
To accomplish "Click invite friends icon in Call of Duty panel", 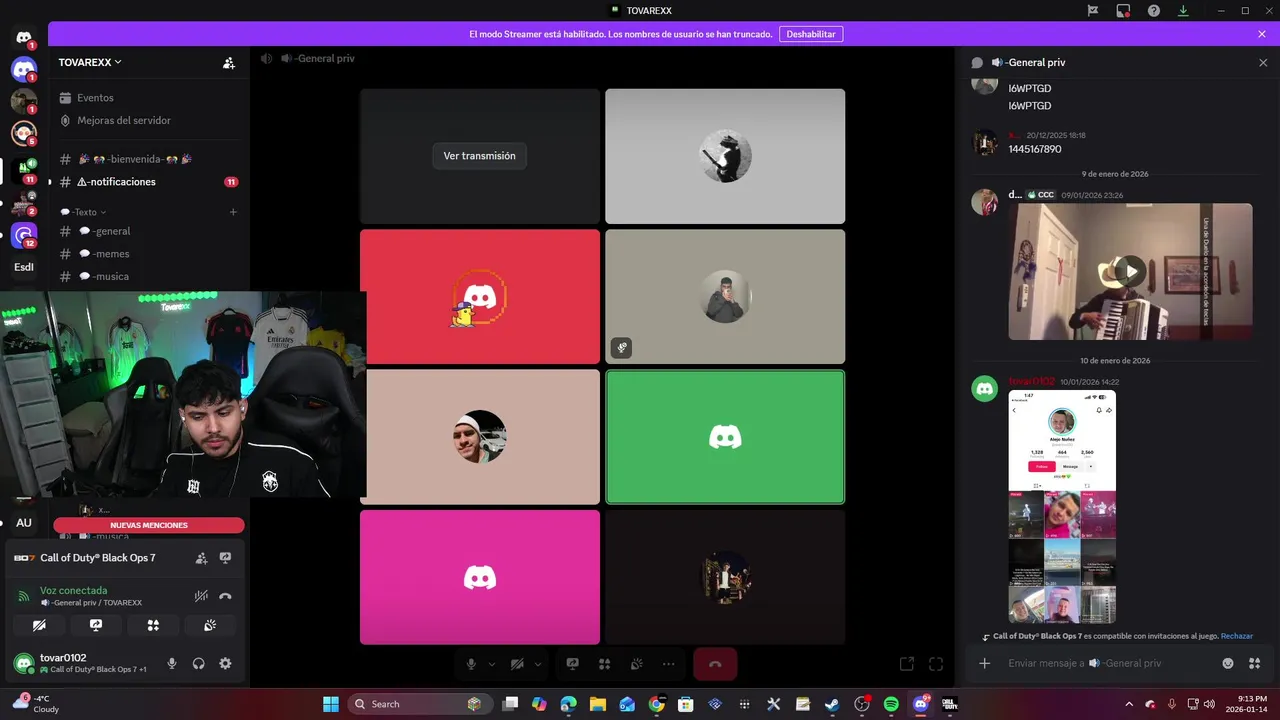I will [x=201, y=558].
